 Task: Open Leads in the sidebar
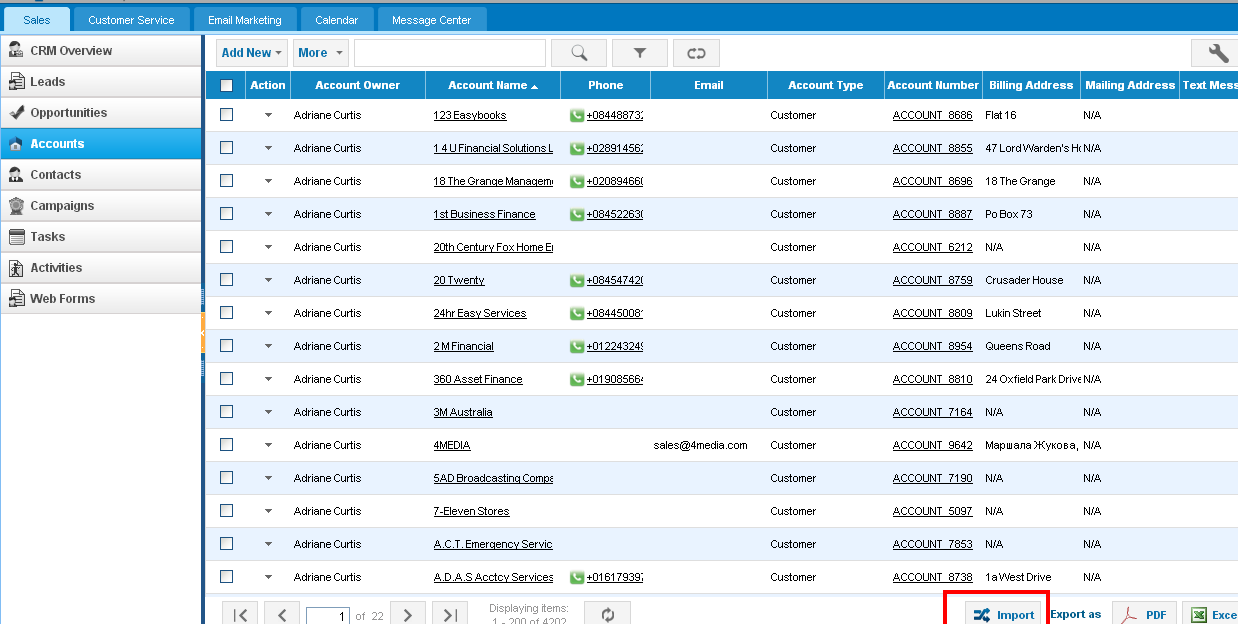point(101,82)
